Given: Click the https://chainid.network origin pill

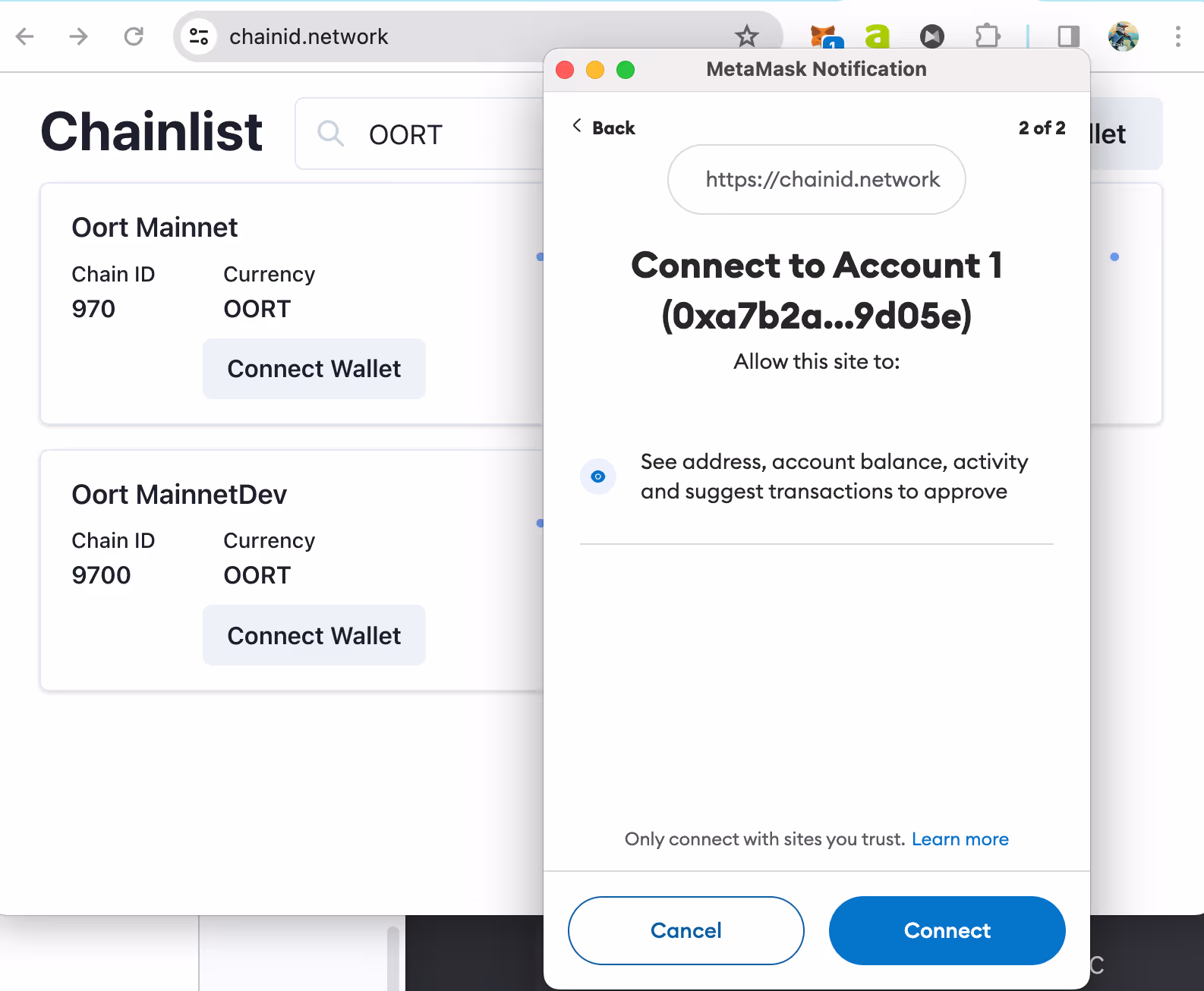Looking at the screenshot, I should [817, 180].
